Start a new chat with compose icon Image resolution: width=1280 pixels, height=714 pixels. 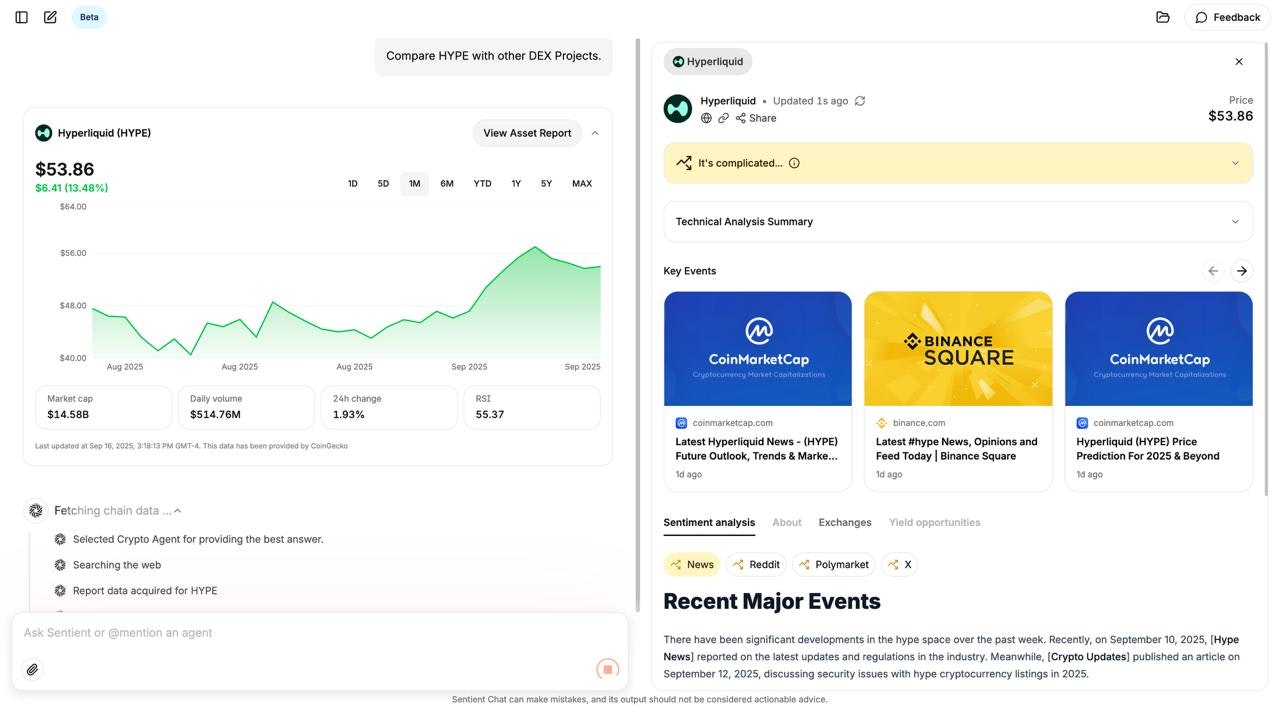click(50, 17)
